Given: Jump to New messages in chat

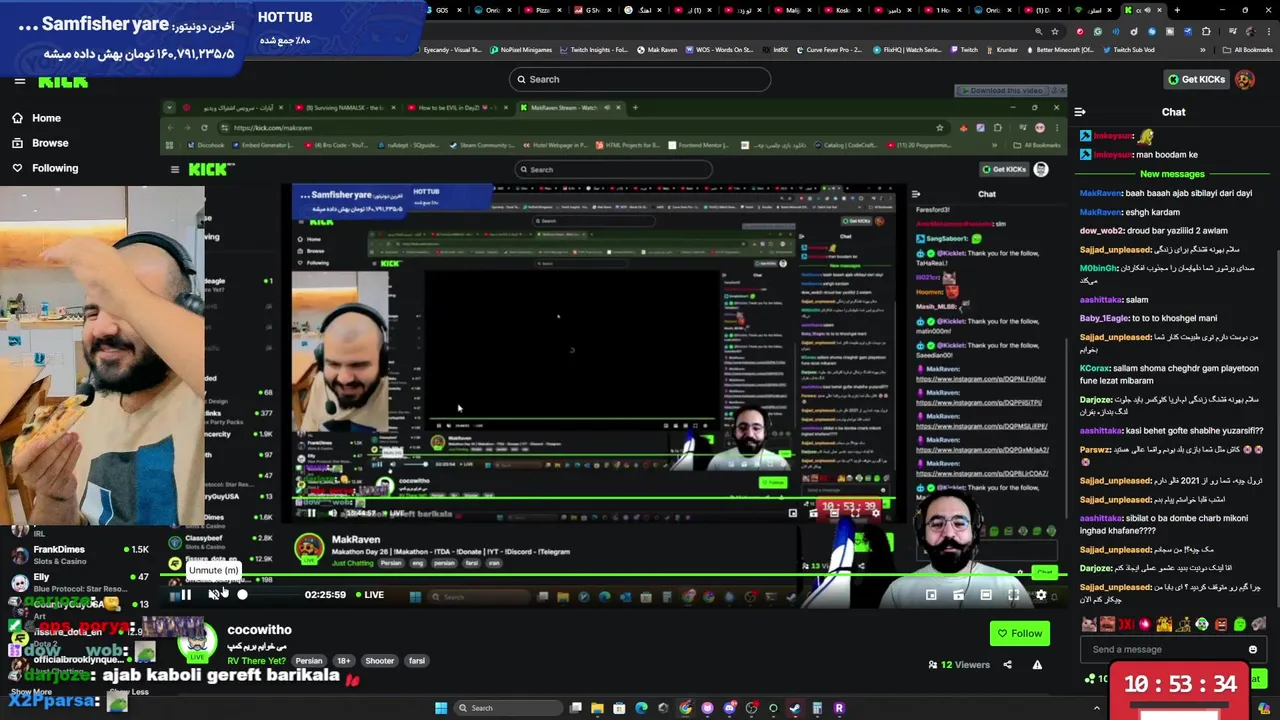Looking at the screenshot, I should [x=1172, y=174].
